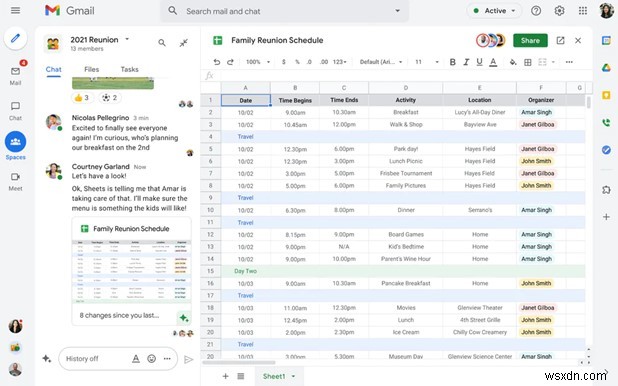Open the 123 number format dropdown
The width and height of the screenshot is (618, 386).
pos(339,62)
